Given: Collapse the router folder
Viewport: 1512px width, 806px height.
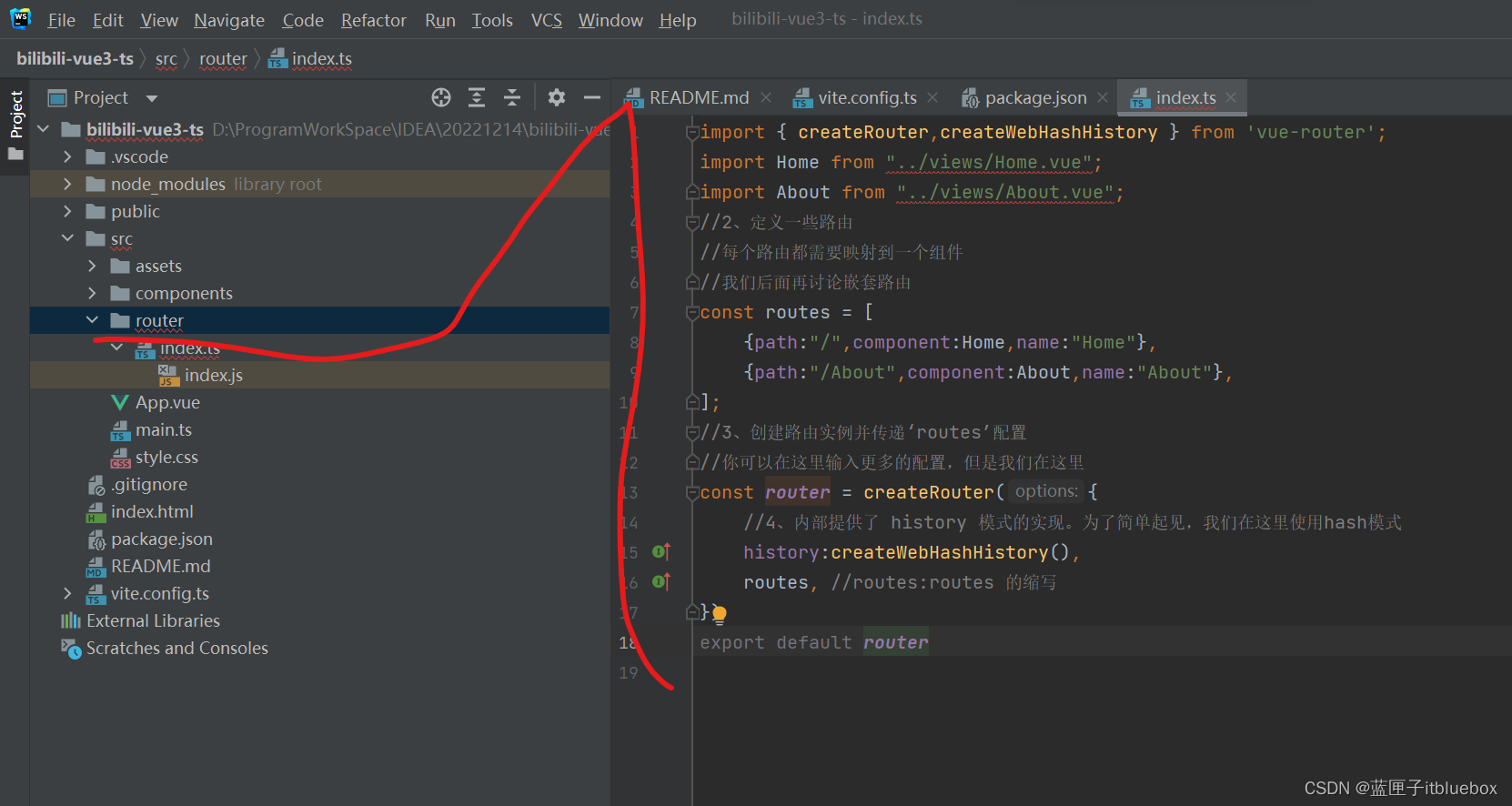Looking at the screenshot, I should click(92, 320).
